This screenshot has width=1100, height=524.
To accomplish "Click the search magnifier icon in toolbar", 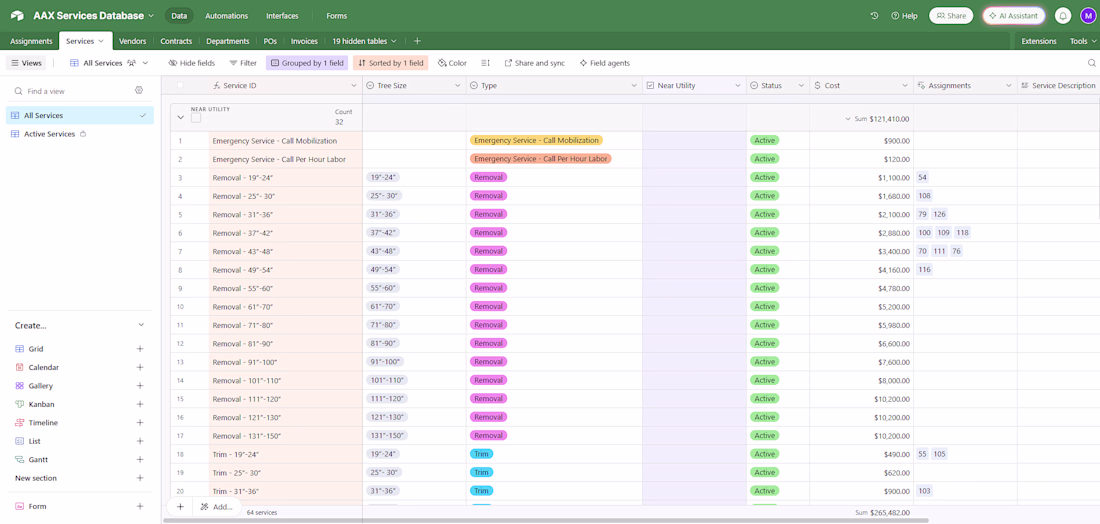I will (x=1091, y=63).
